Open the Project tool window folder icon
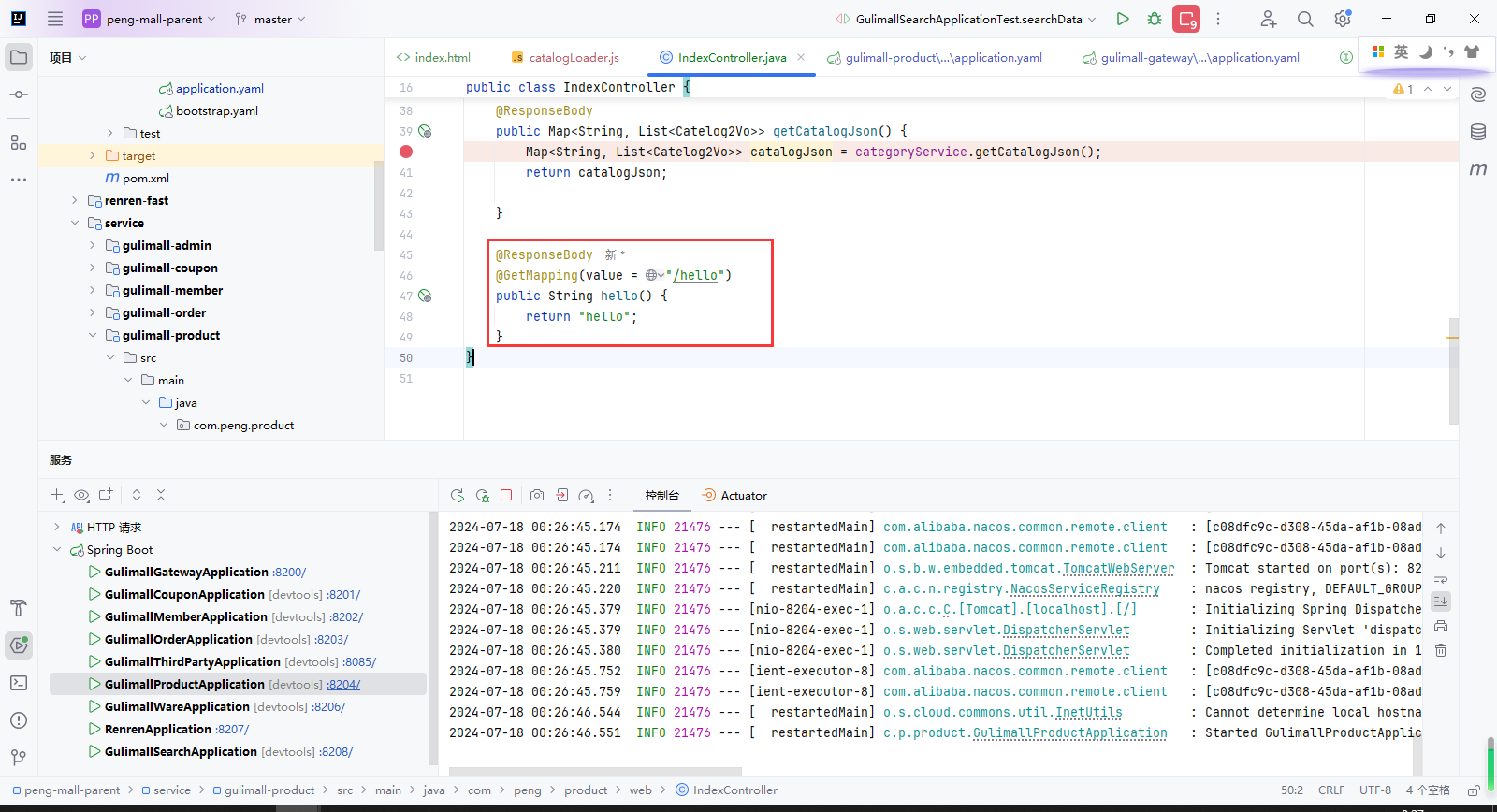 (19, 57)
